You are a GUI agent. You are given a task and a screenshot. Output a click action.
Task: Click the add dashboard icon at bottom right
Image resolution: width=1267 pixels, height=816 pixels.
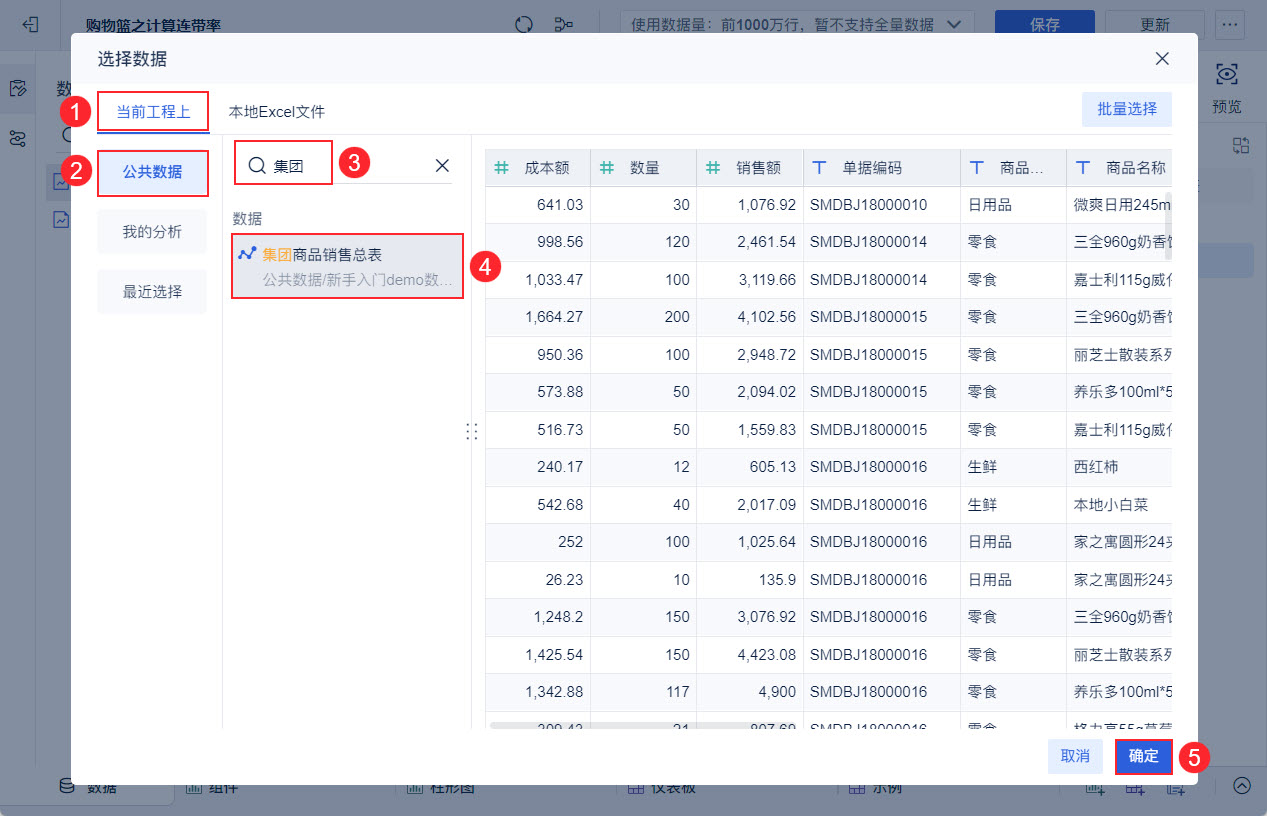pos(1136,788)
